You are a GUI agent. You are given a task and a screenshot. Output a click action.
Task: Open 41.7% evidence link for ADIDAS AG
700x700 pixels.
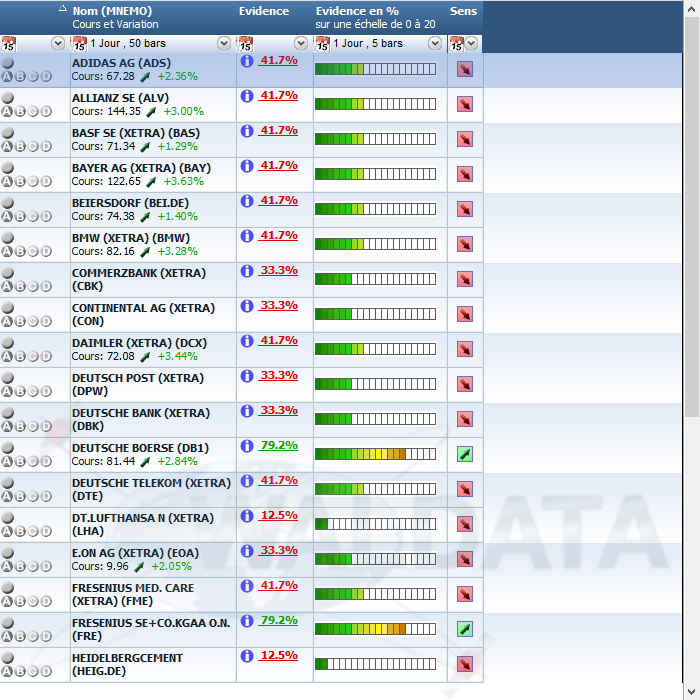279,60
